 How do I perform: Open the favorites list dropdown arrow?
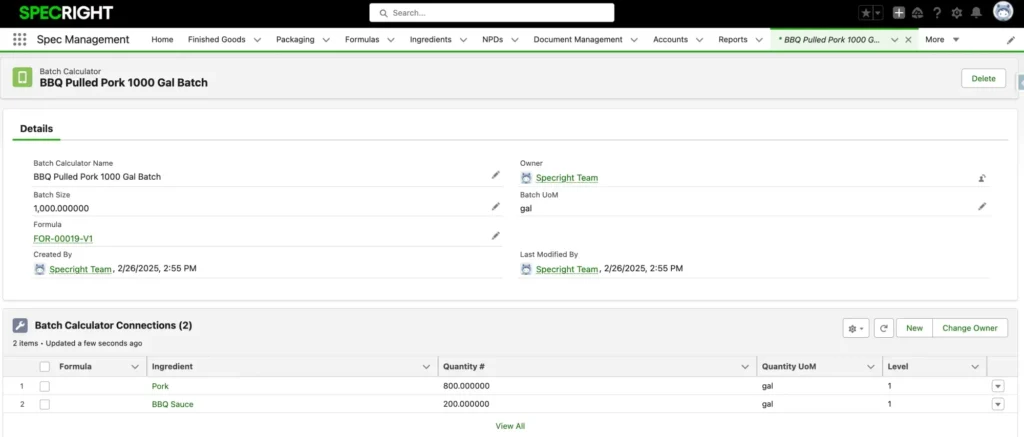(878, 13)
